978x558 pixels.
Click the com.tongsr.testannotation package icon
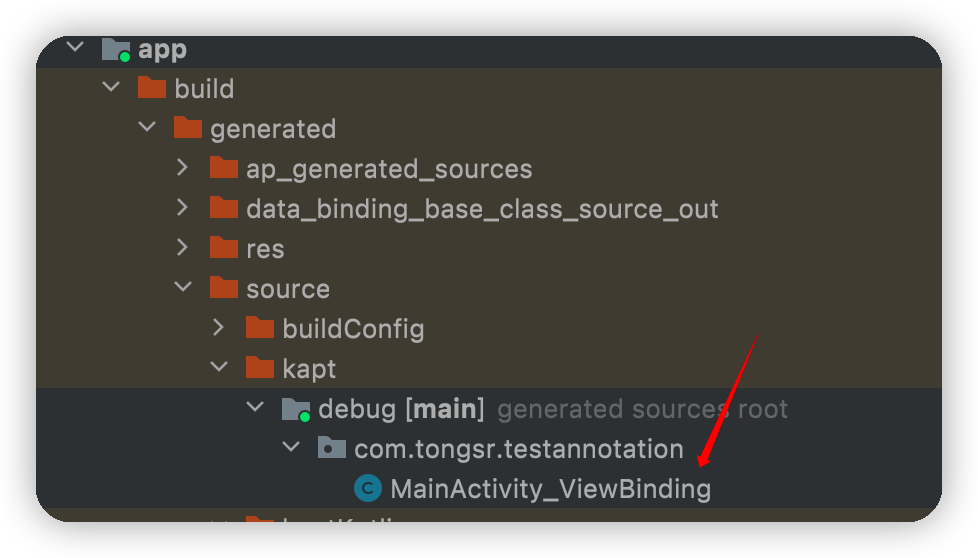pyautogui.click(x=332, y=448)
